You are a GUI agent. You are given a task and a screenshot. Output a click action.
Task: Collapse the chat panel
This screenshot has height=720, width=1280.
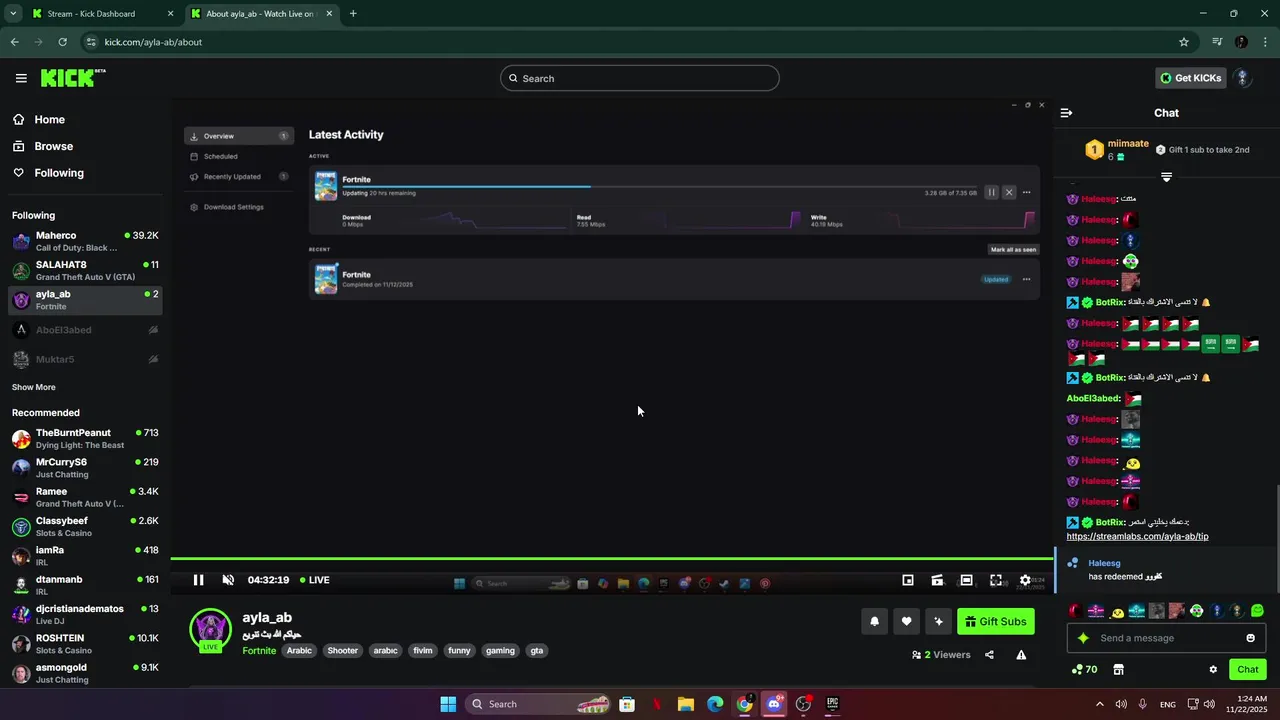pos(1066,113)
